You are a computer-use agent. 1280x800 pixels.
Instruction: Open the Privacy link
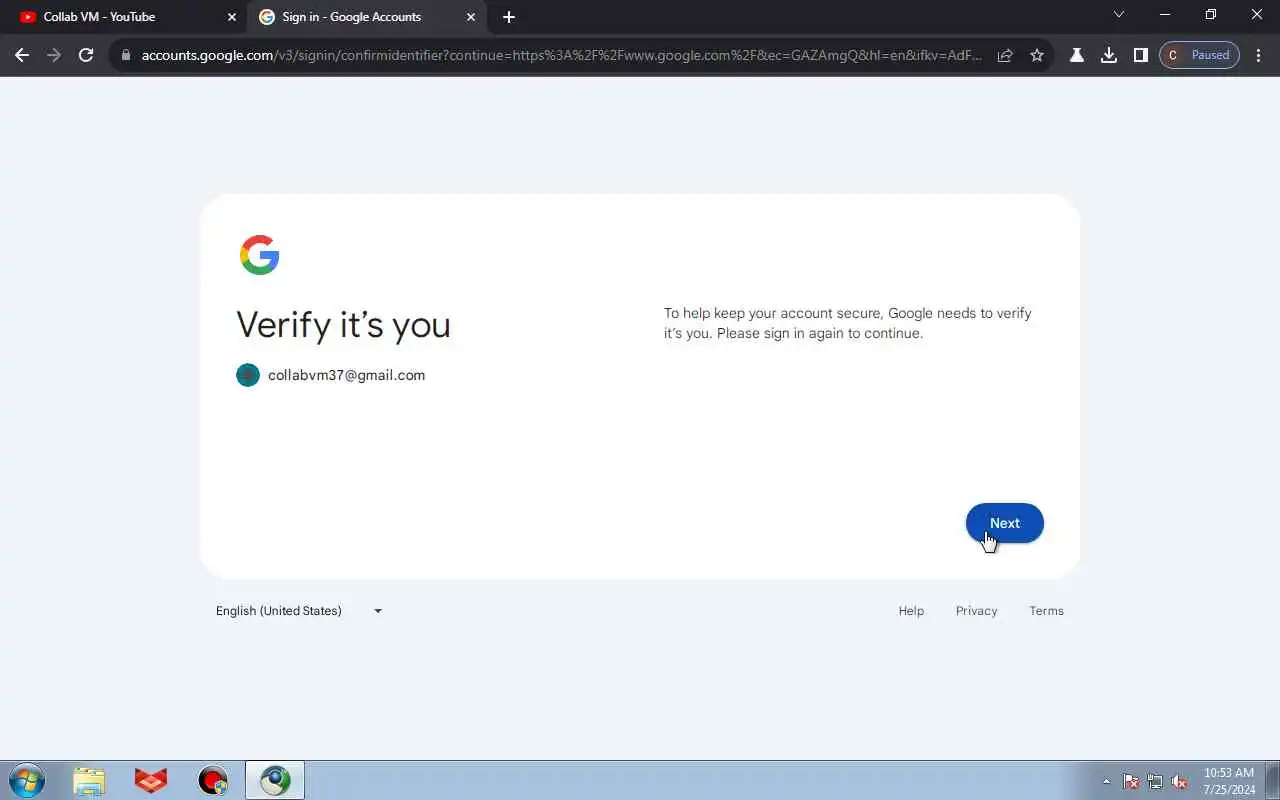tap(976, 611)
